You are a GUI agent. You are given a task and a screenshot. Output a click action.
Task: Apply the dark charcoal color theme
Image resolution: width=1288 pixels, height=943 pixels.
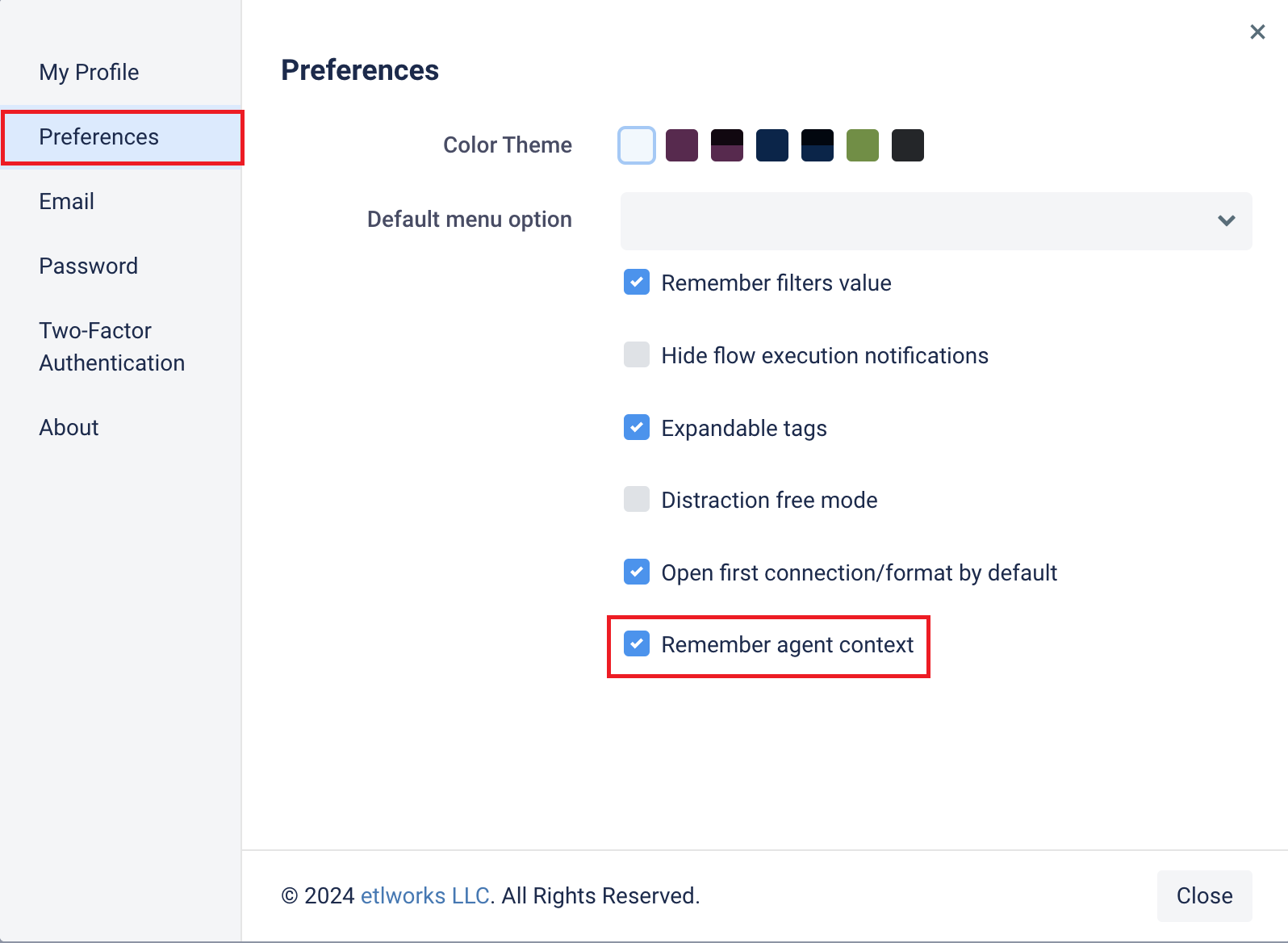(908, 145)
